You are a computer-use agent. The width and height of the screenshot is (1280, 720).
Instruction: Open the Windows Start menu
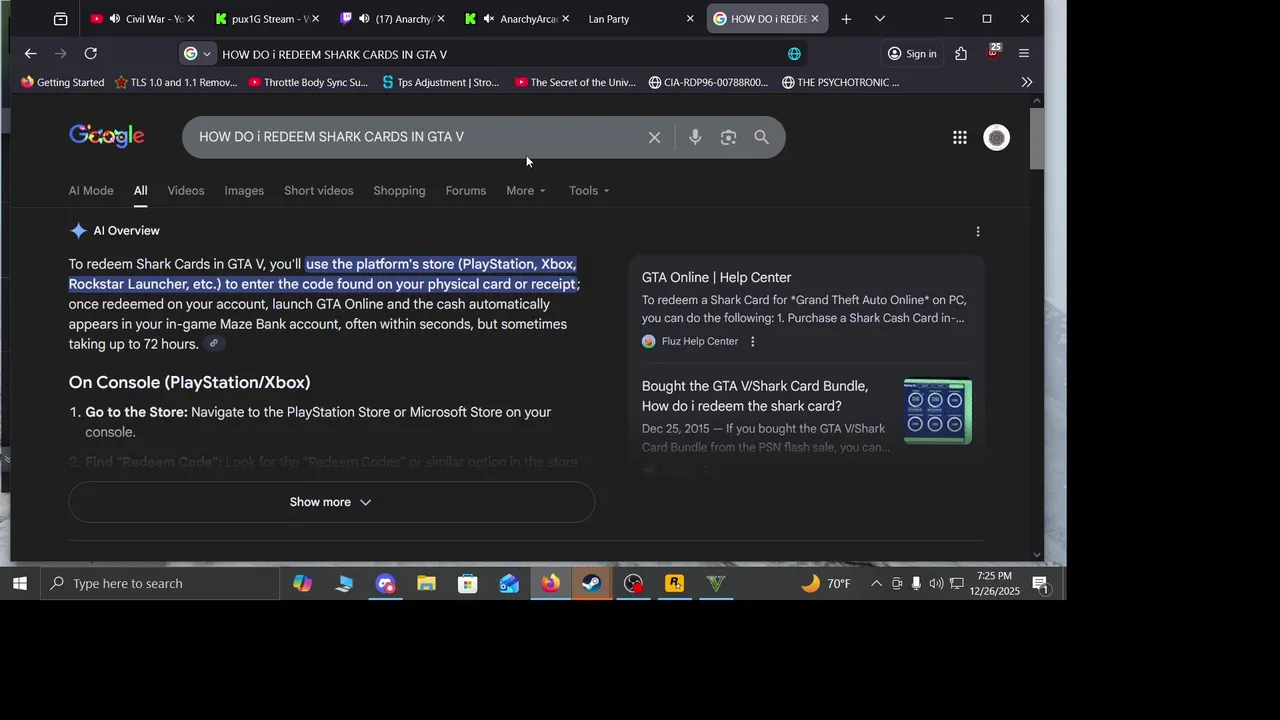click(x=19, y=584)
